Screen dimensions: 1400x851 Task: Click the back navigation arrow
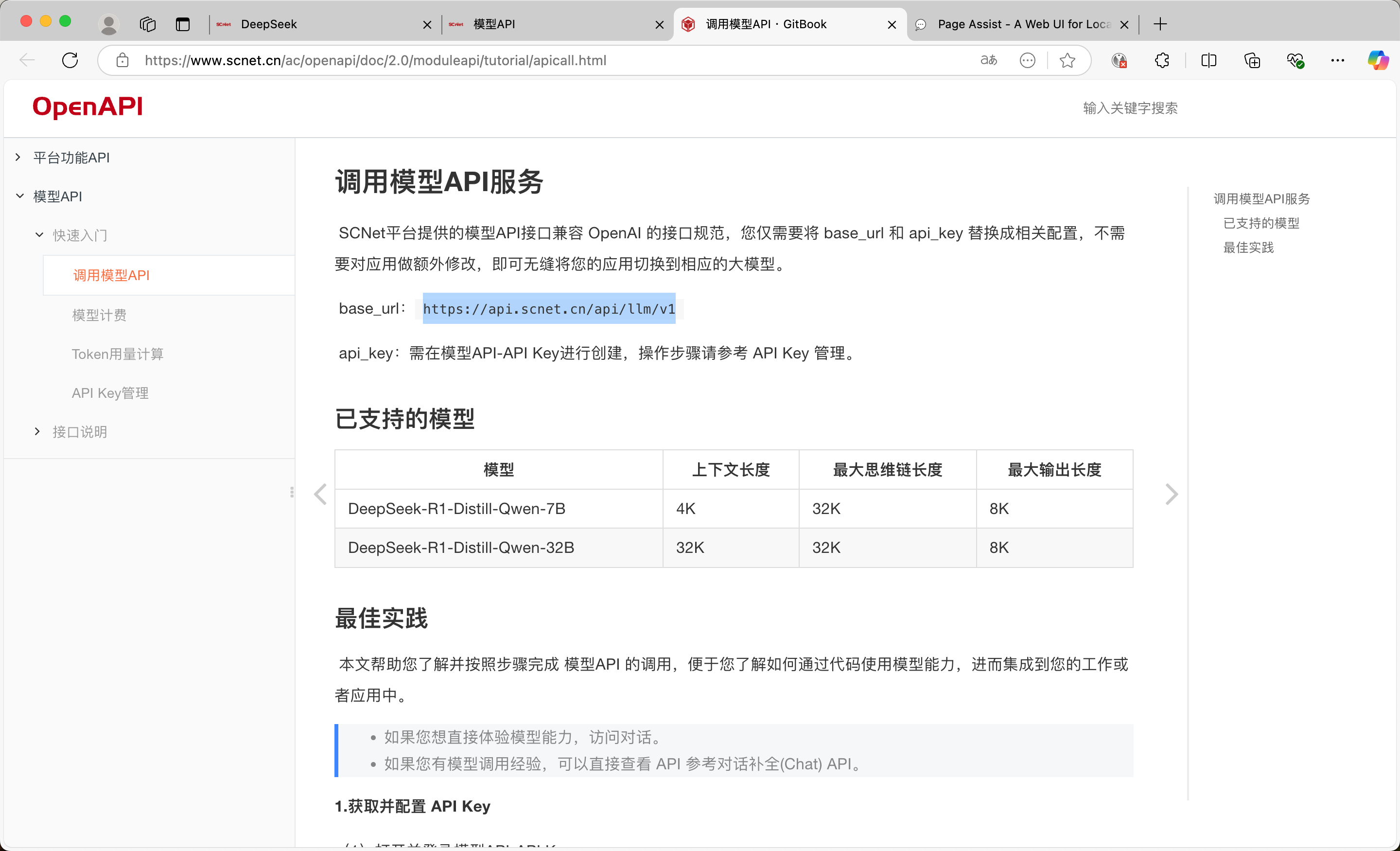pos(27,60)
